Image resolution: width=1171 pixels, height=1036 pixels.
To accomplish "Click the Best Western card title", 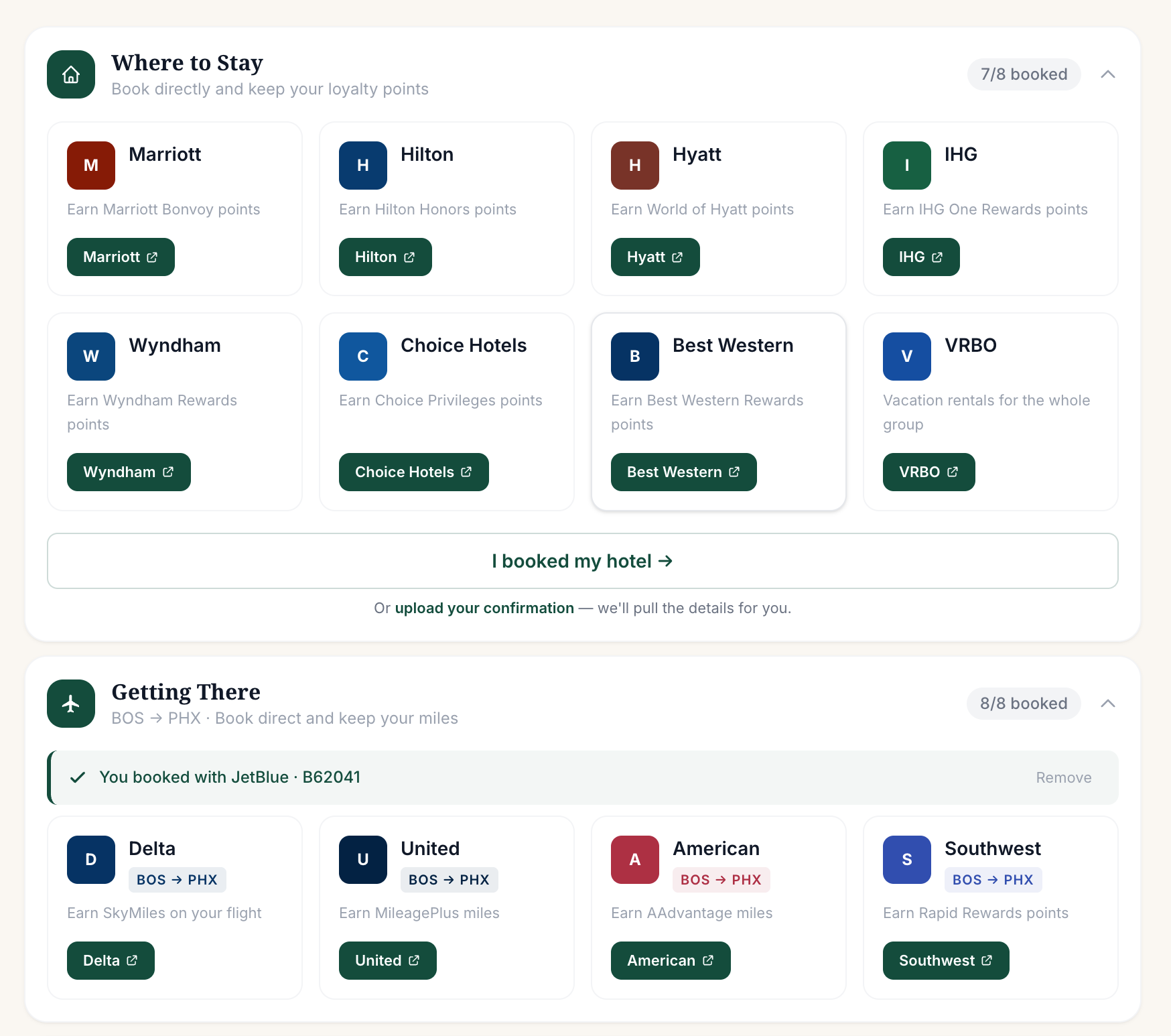I will (x=733, y=346).
